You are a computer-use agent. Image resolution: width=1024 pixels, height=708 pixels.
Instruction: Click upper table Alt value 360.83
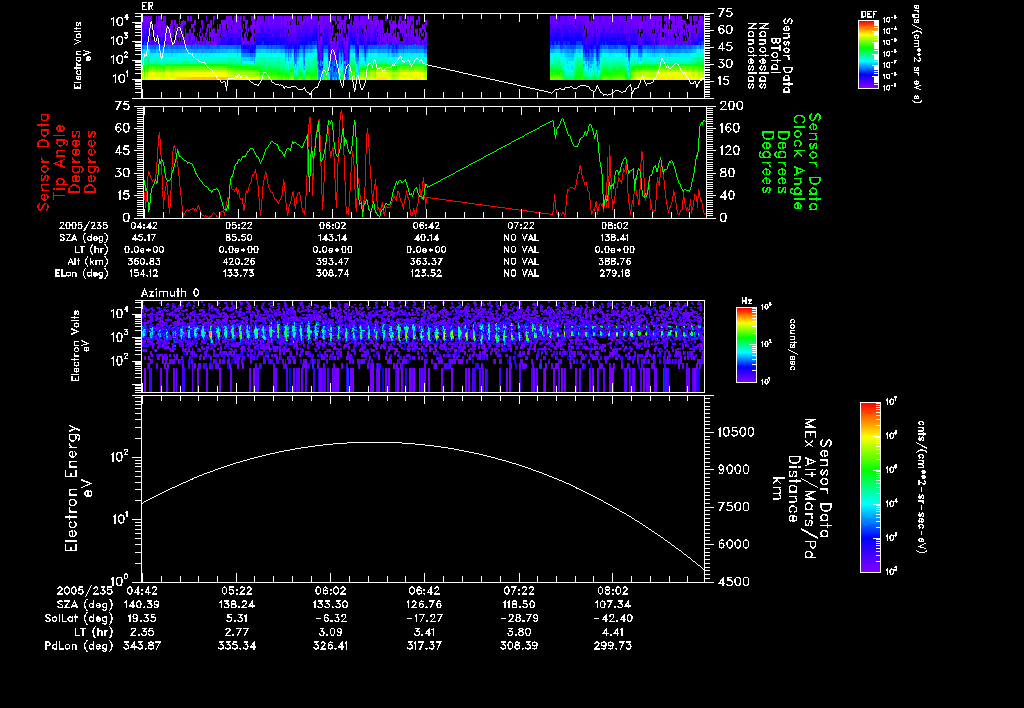(144, 261)
